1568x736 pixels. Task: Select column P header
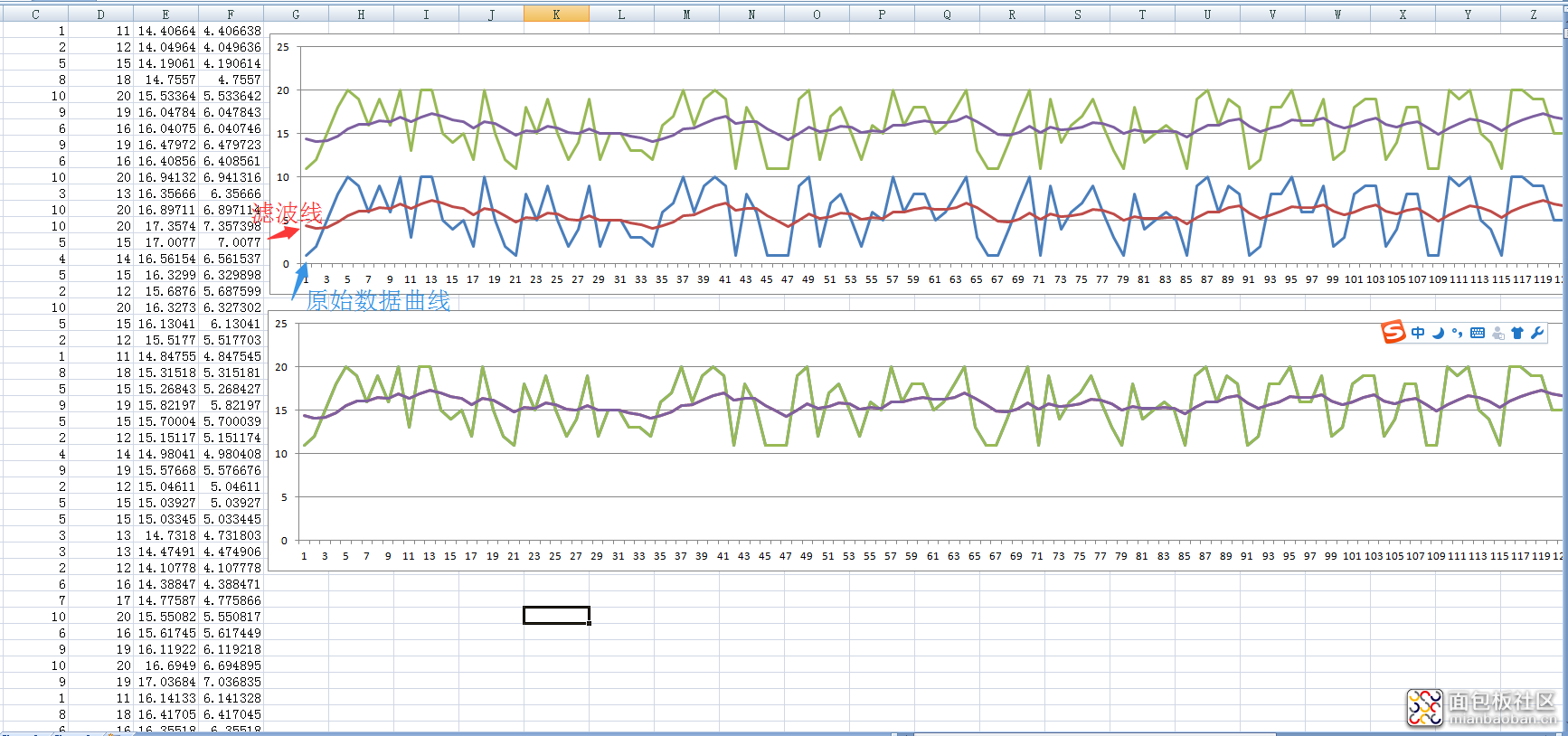tap(882, 14)
